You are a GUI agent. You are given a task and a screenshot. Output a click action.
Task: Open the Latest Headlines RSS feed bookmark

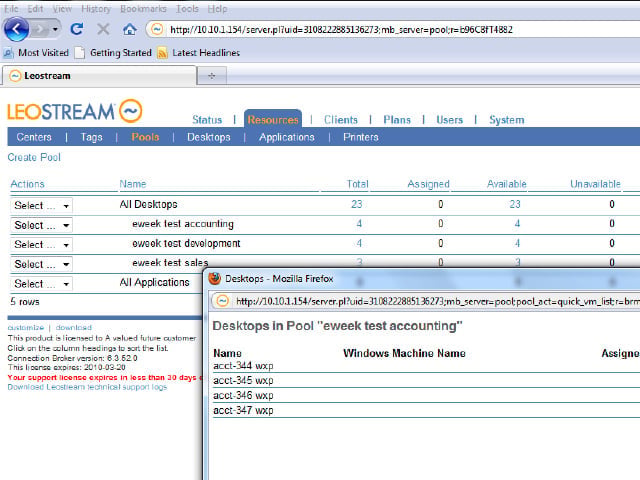(199, 53)
